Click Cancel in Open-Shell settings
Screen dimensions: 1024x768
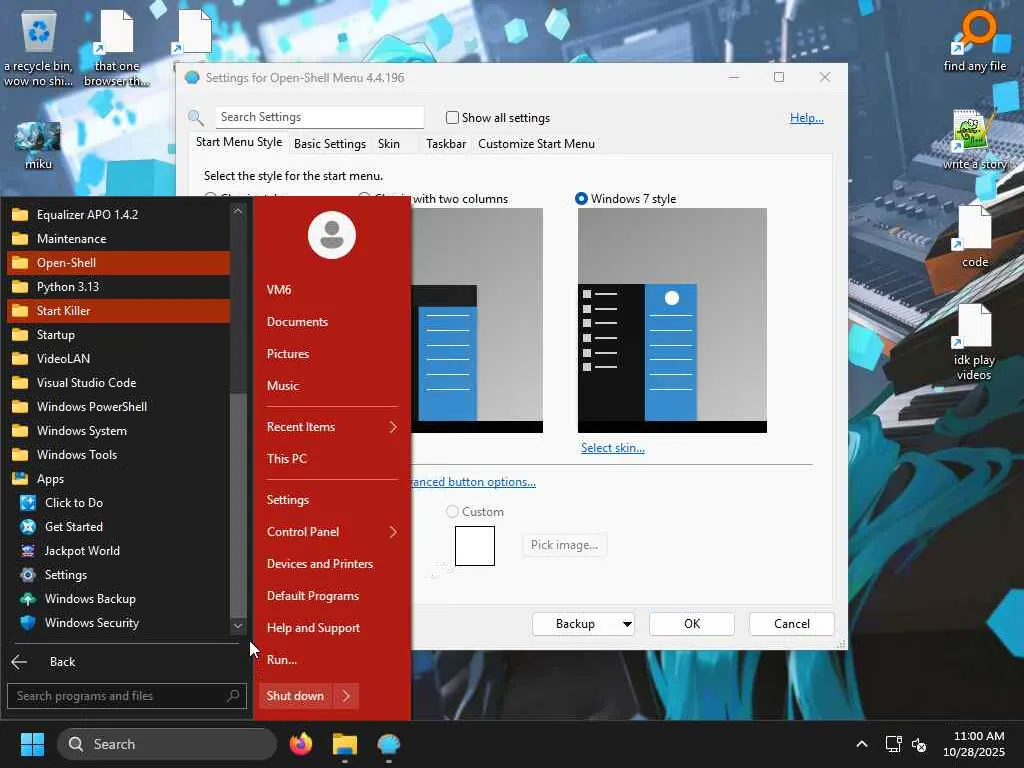point(792,624)
